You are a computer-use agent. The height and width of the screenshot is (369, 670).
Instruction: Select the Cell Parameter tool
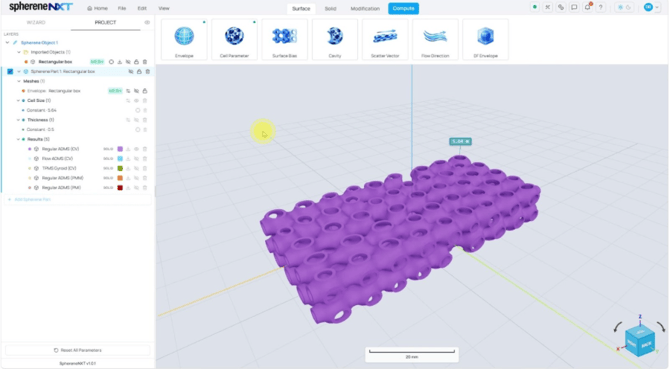[234, 39]
